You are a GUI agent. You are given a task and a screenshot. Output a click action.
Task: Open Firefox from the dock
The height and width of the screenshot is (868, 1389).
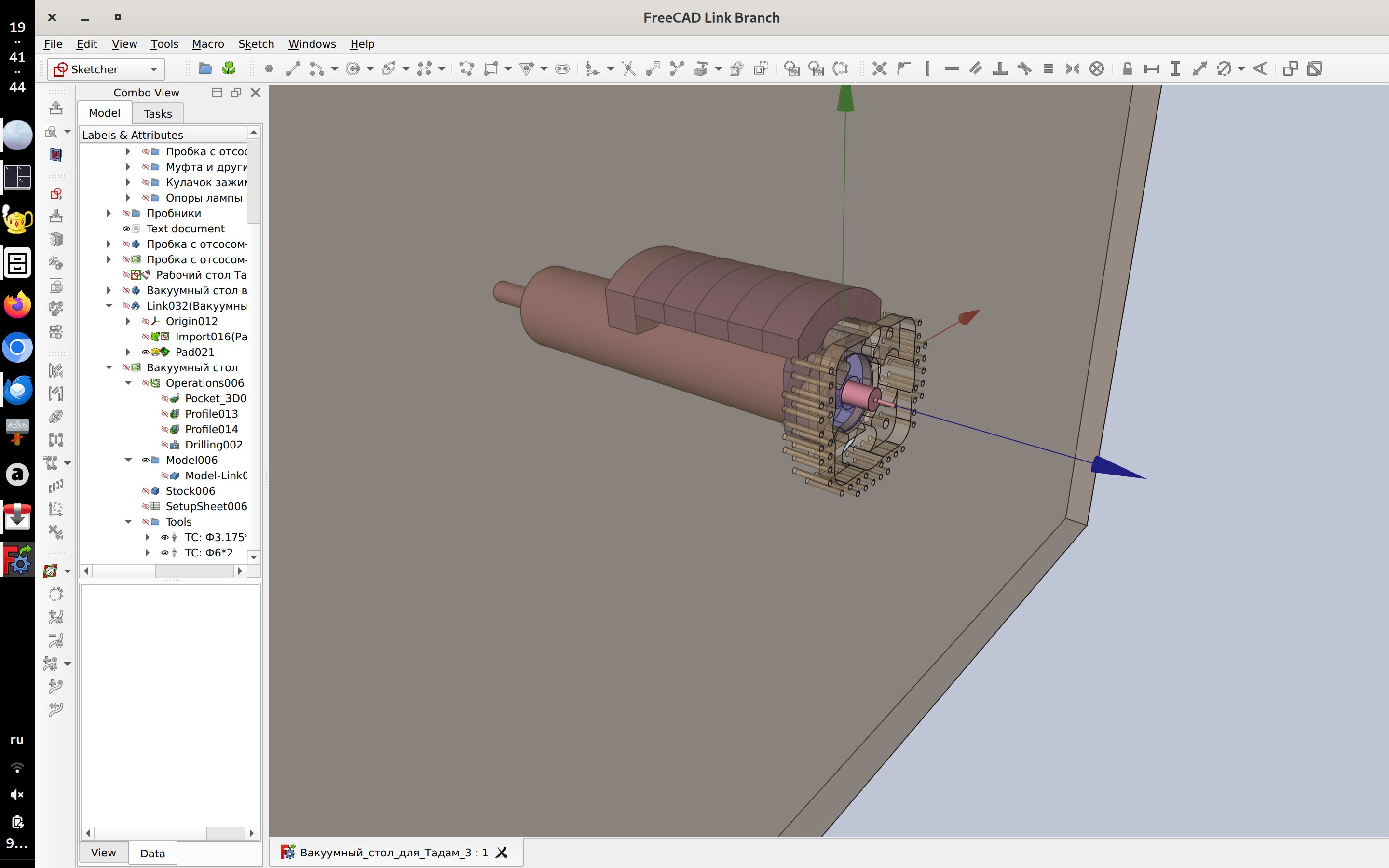(x=17, y=305)
